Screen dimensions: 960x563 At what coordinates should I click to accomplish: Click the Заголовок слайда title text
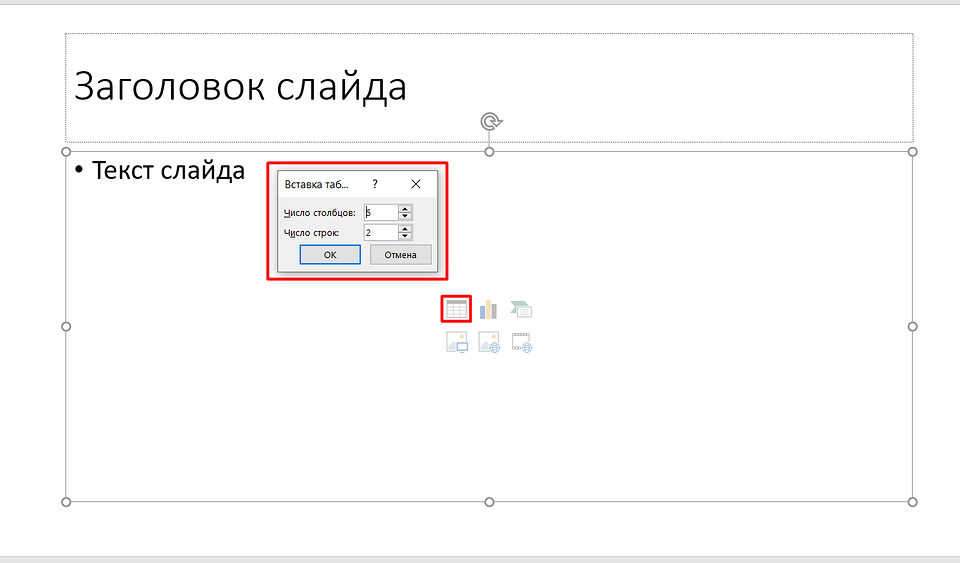[240, 87]
